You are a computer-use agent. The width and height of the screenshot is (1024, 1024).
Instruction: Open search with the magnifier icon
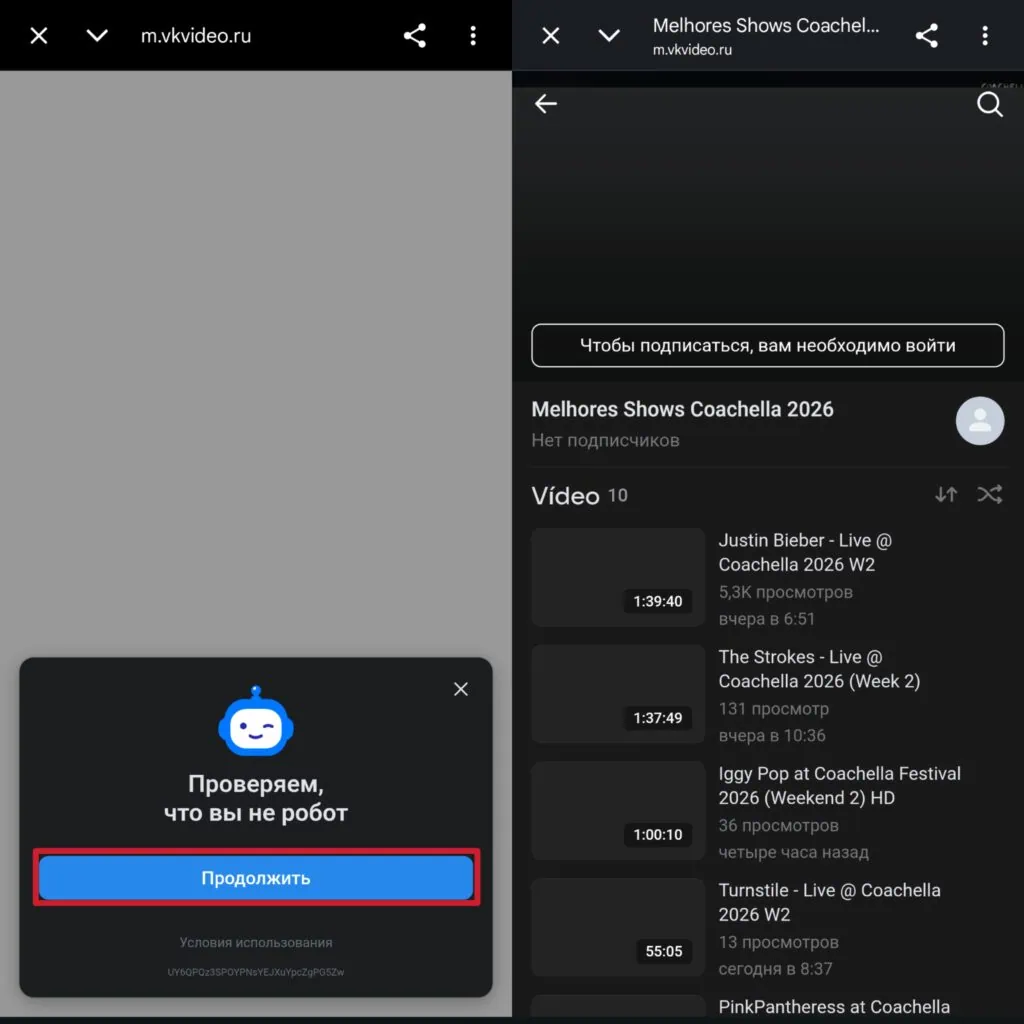click(x=990, y=104)
